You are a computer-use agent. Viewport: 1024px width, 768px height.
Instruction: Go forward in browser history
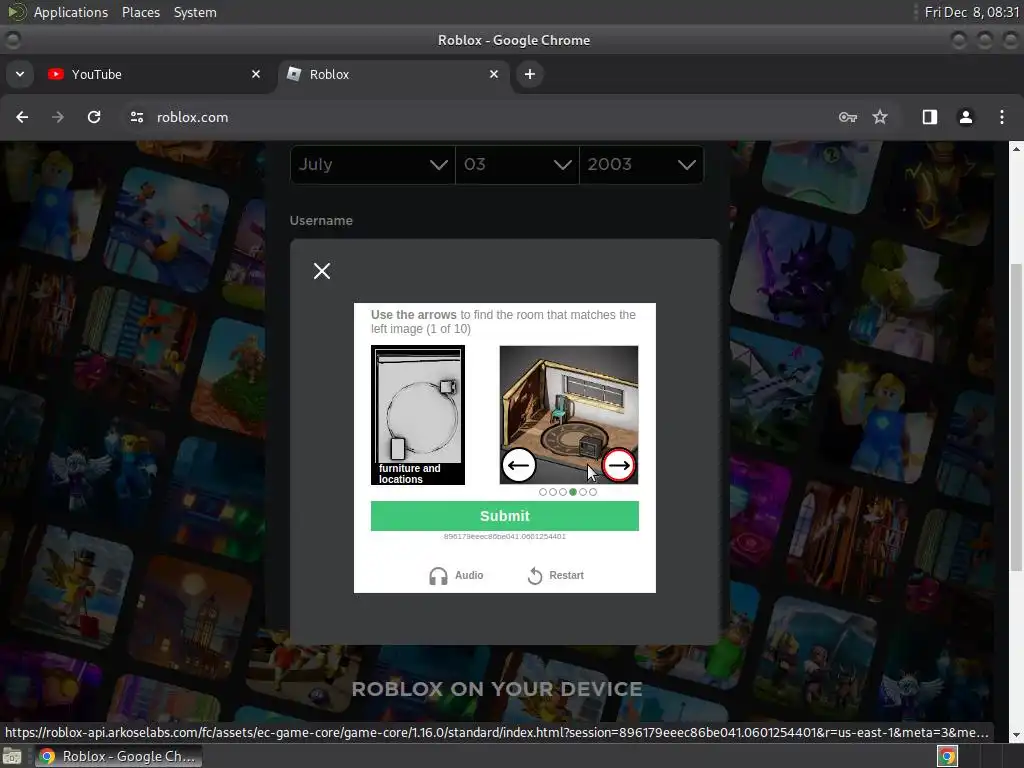[x=58, y=117]
